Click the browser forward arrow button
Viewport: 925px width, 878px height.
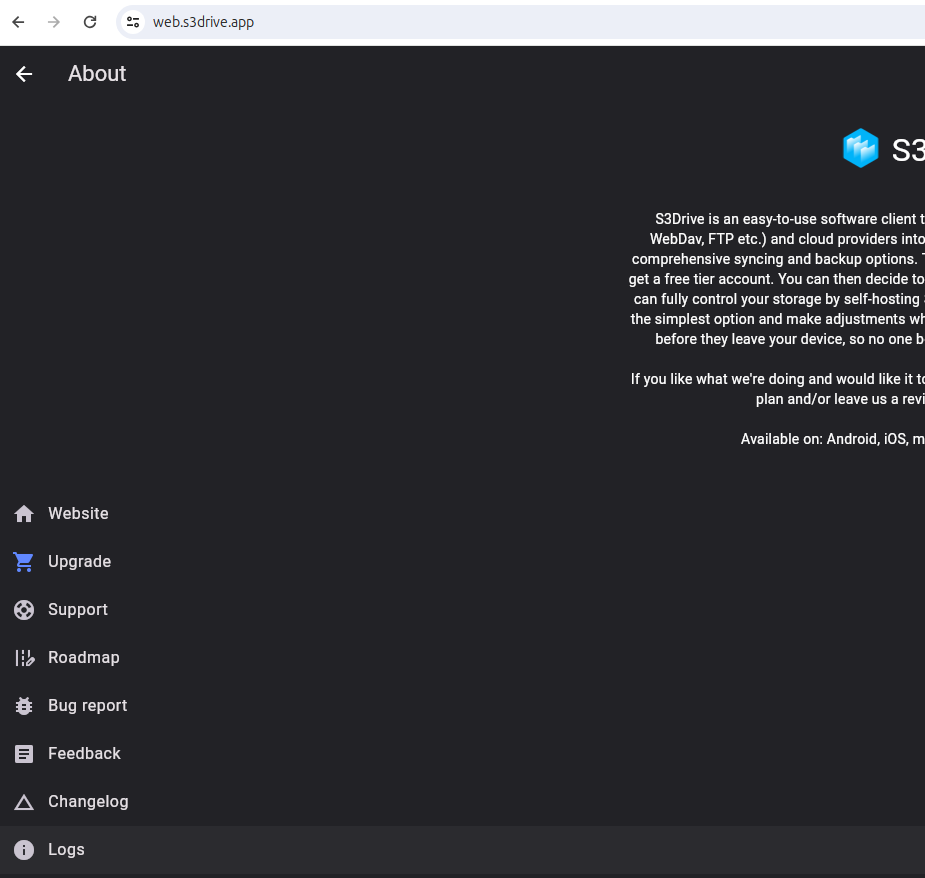tap(54, 22)
